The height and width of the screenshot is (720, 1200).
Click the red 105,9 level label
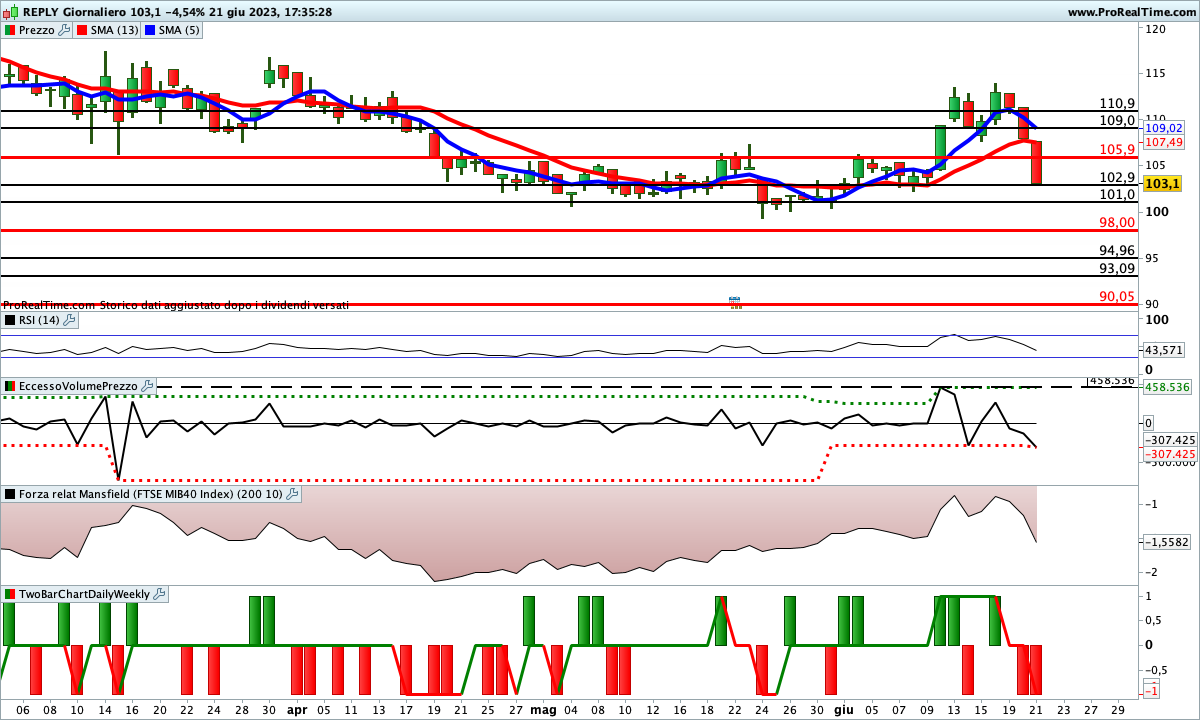[1117, 149]
